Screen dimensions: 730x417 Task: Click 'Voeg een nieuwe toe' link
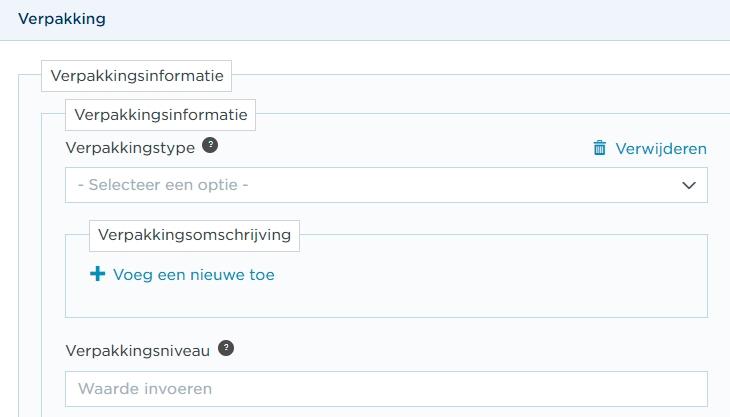193,274
